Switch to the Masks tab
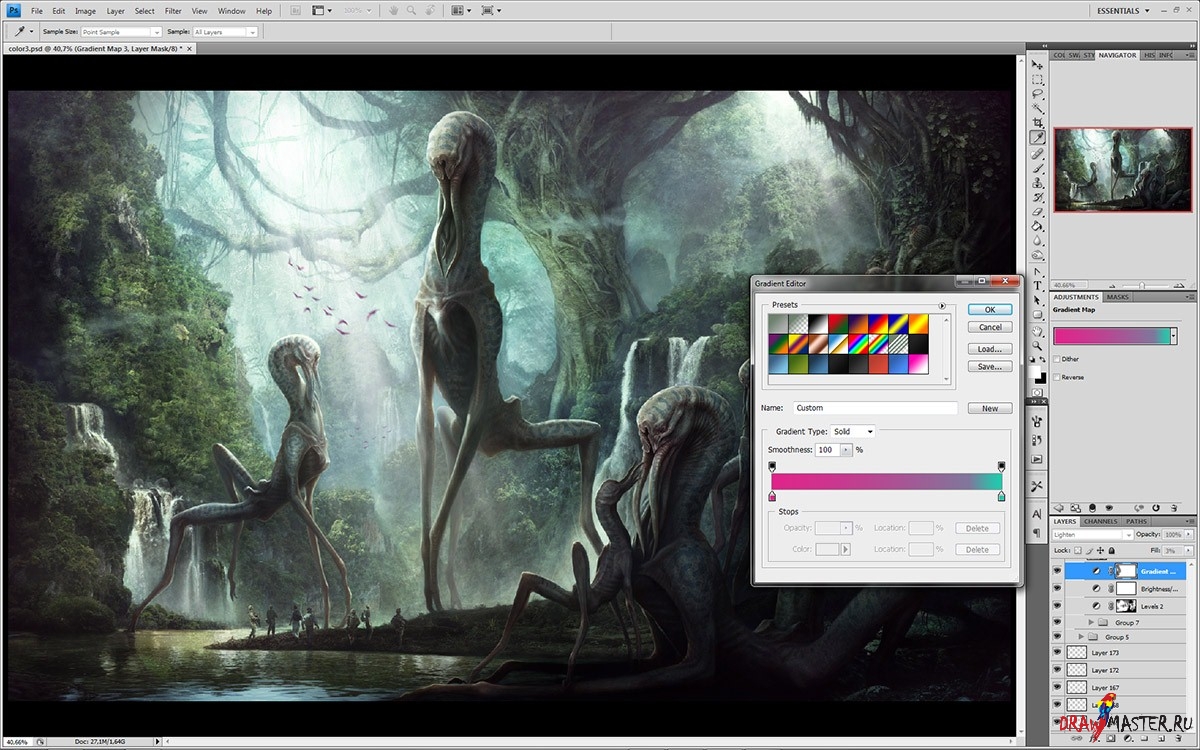Image resolution: width=1200 pixels, height=750 pixels. (x=1117, y=297)
